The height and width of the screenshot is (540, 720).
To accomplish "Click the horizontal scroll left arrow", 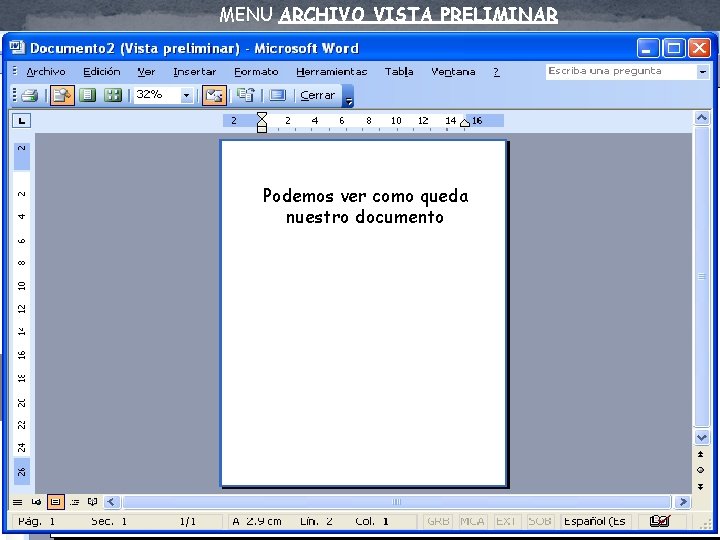I will point(112,502).
